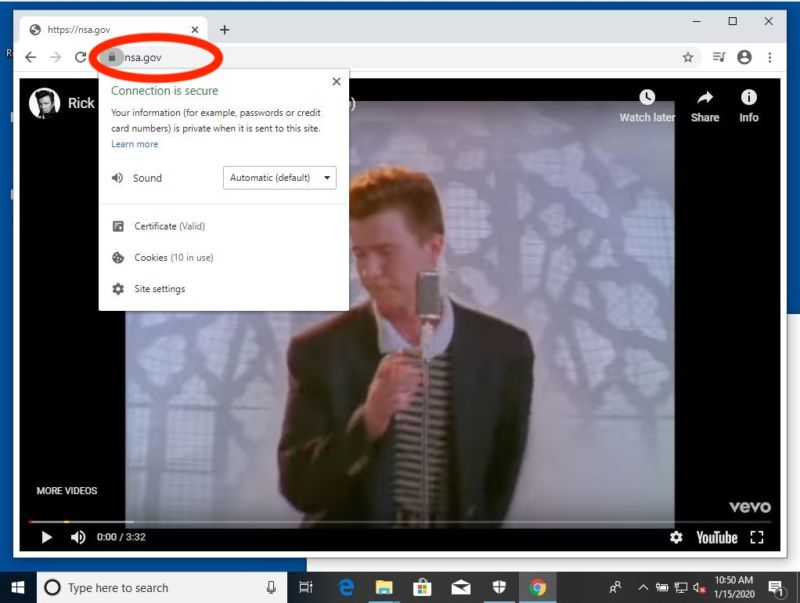The width and height of the screenshot is (800, 603).
Task: Open Site settings from the security popup
Action: tap(160, 289)
